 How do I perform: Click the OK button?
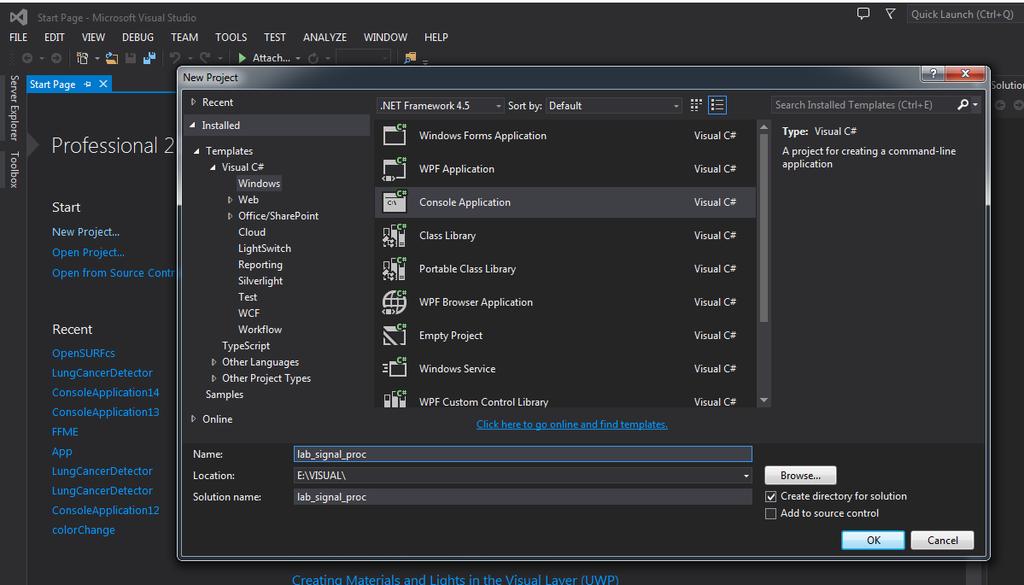pyautogui.click(x=873, y=540)
